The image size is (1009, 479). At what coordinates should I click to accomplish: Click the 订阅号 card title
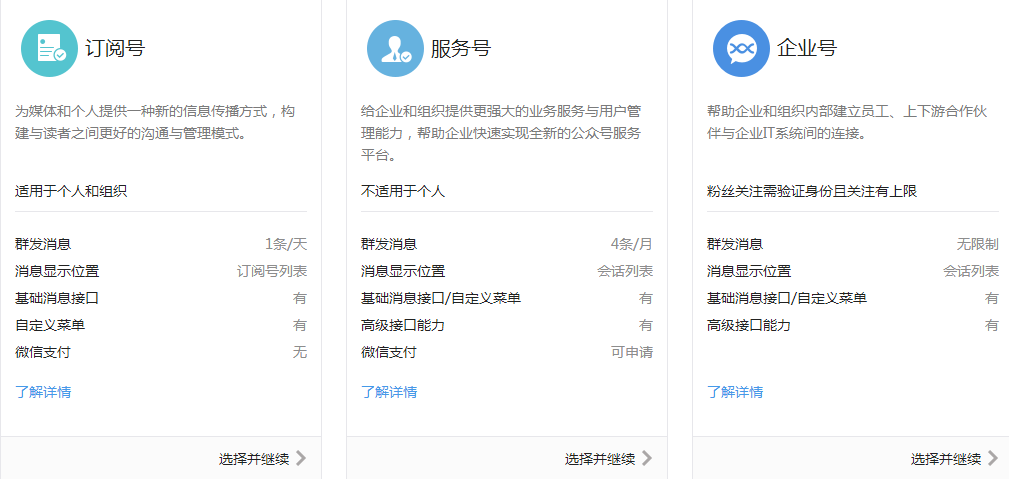coord(115,48)
